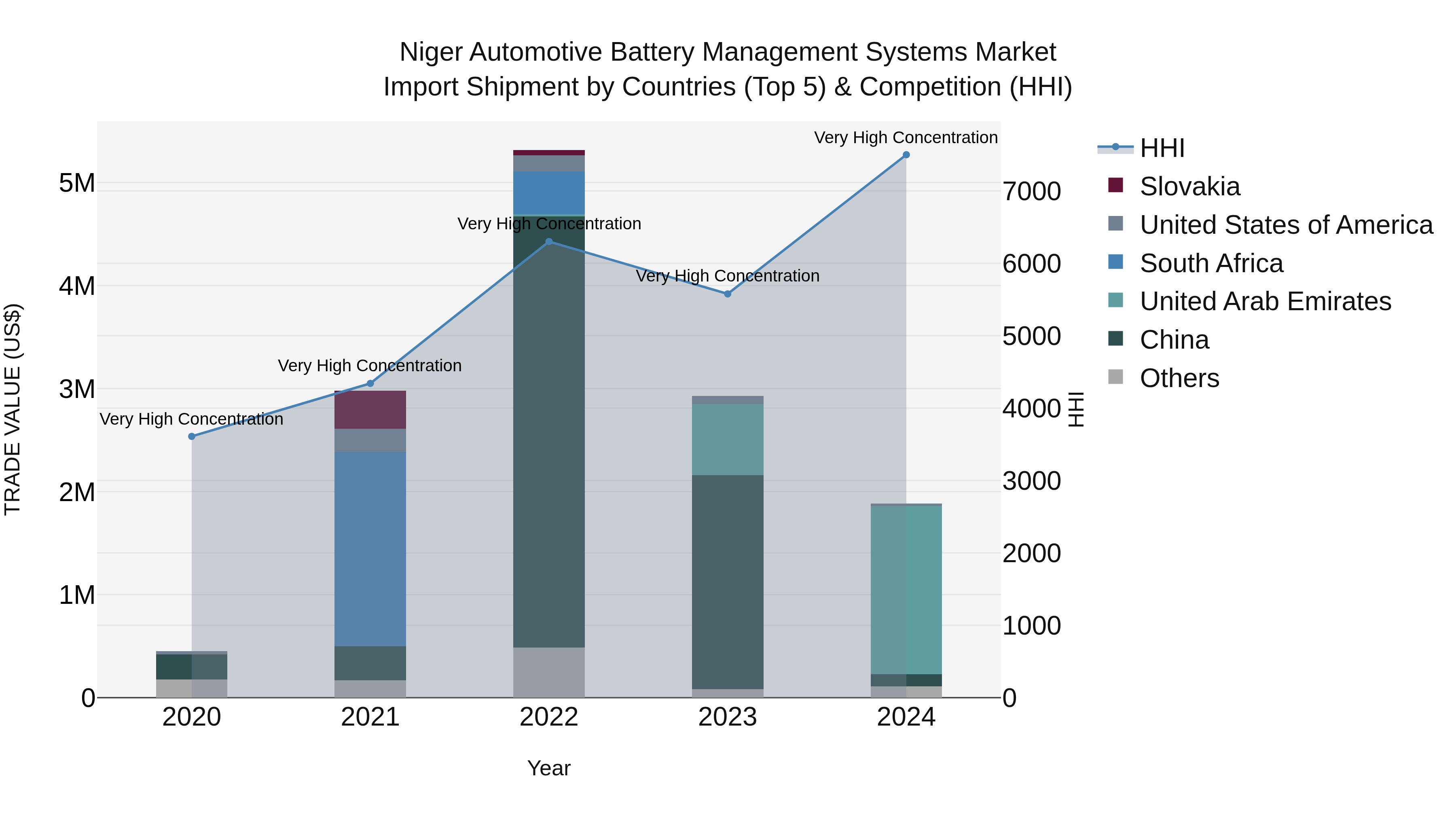Click the 2024 x-axis label
The width and height of the screenshot is (1456, 819).
point(906,717)
